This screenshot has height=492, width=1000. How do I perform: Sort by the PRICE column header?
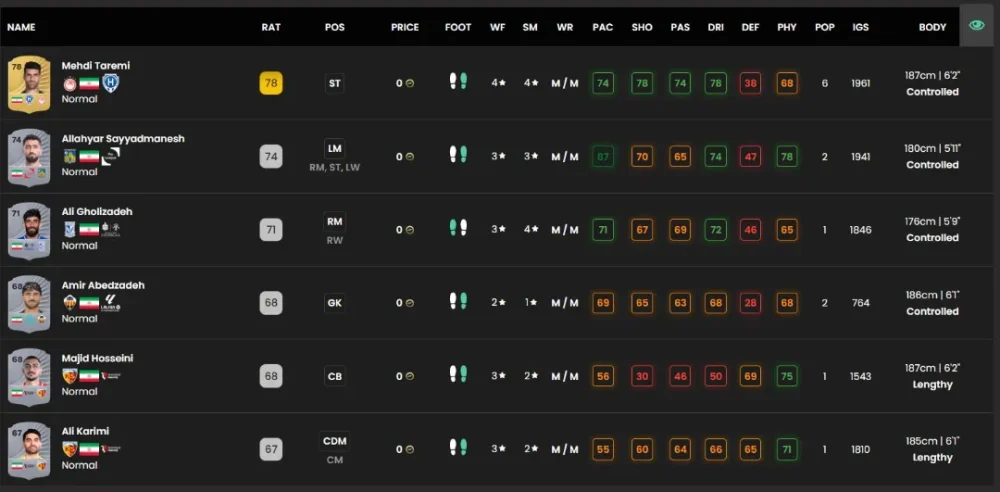(405, 27)
